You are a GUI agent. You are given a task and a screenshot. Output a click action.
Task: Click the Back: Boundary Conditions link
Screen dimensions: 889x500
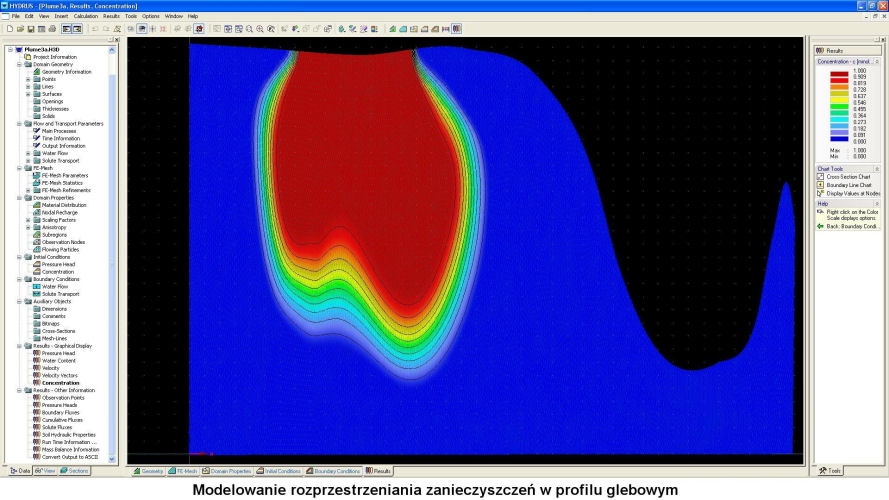[x=851, y=227]
